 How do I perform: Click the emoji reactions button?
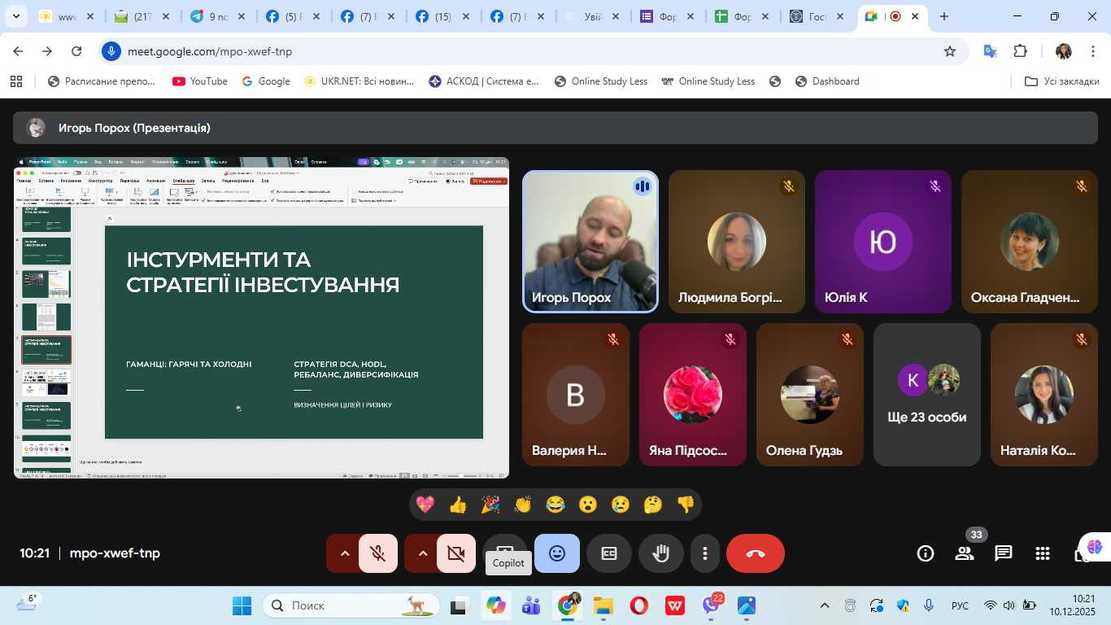click(557, 553)
